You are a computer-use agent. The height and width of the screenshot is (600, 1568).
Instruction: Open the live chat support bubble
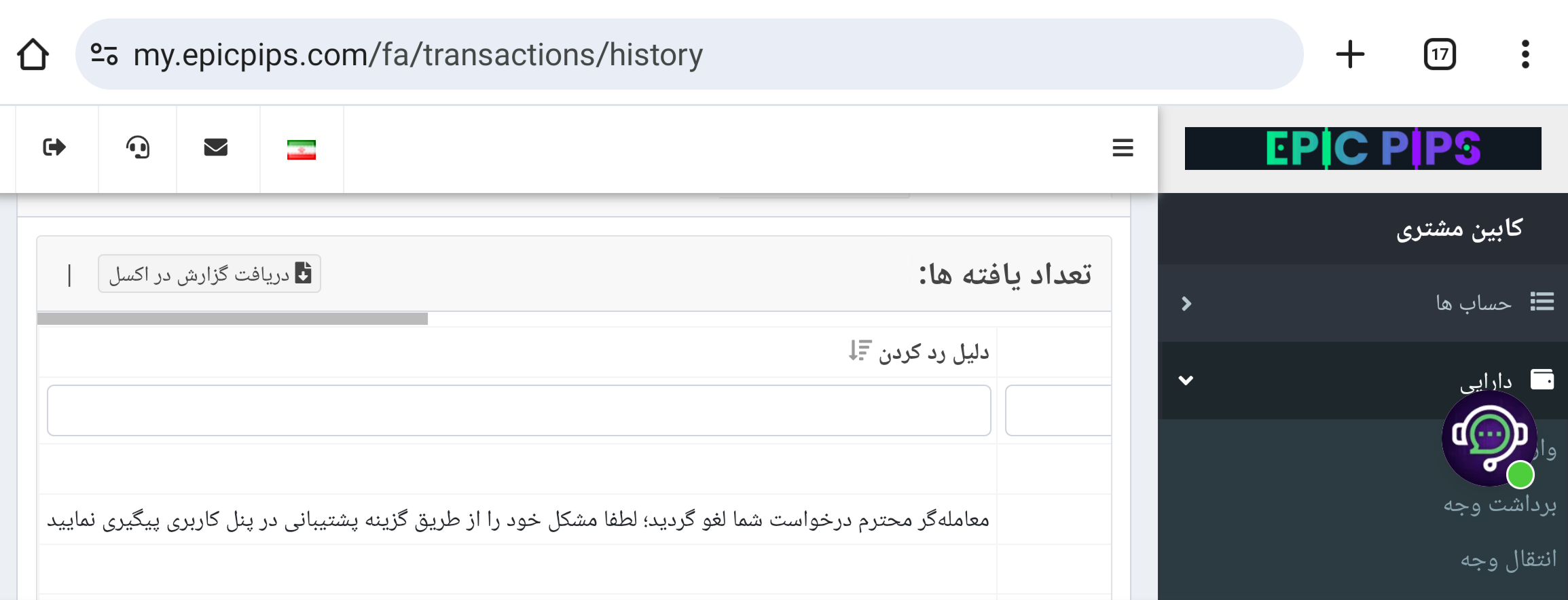(x=1489, y=438)
